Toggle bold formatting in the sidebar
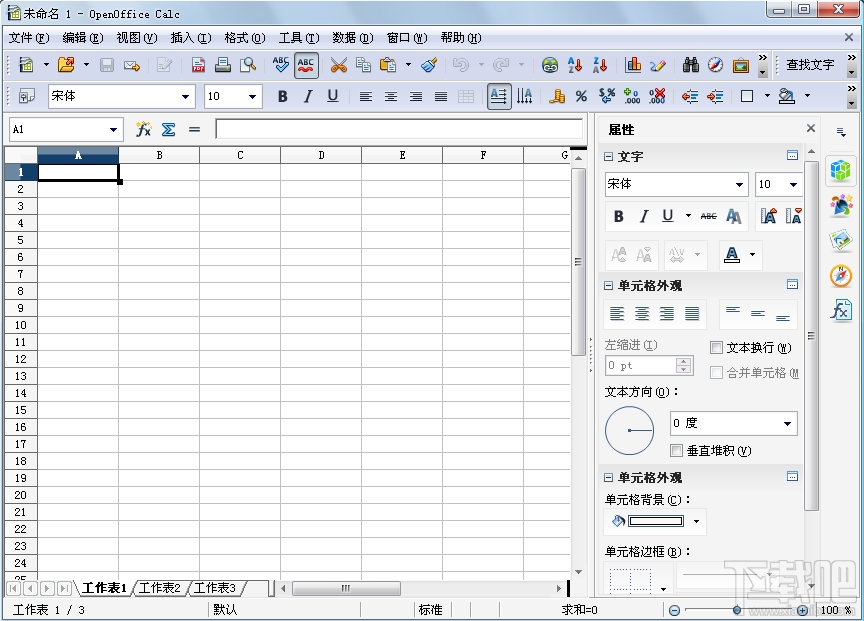864x621 pixels. pyautogui.click(x=619, y=216)
